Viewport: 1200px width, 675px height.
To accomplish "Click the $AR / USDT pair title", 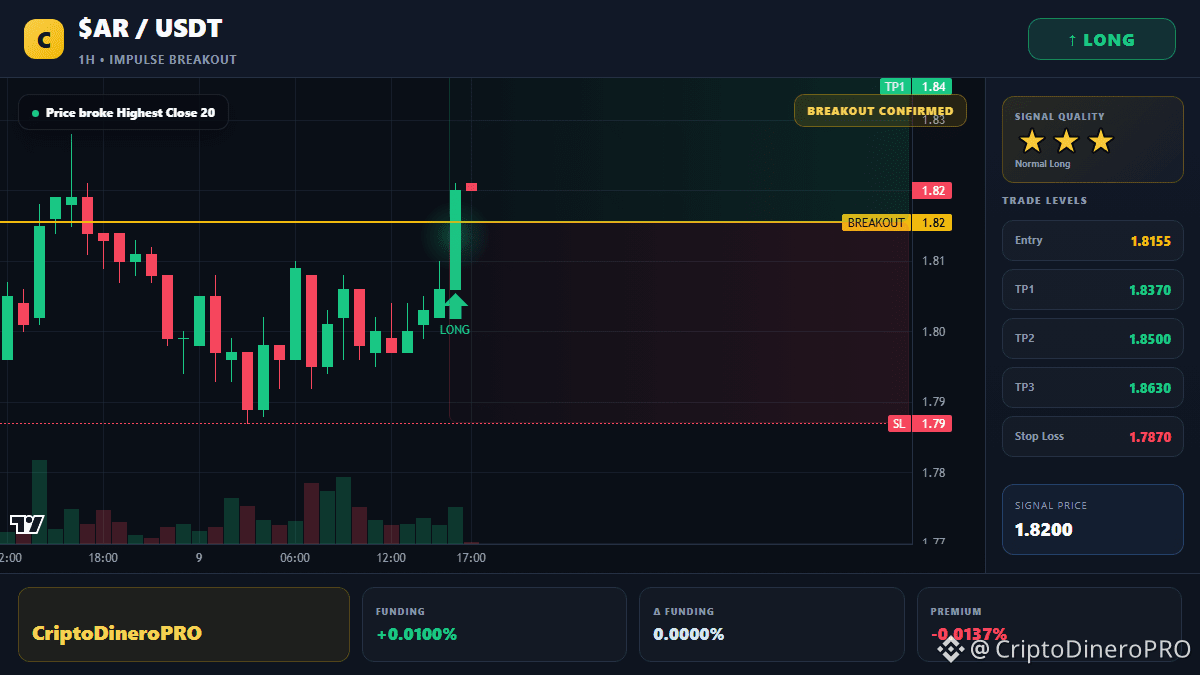I will click(150, 30).
